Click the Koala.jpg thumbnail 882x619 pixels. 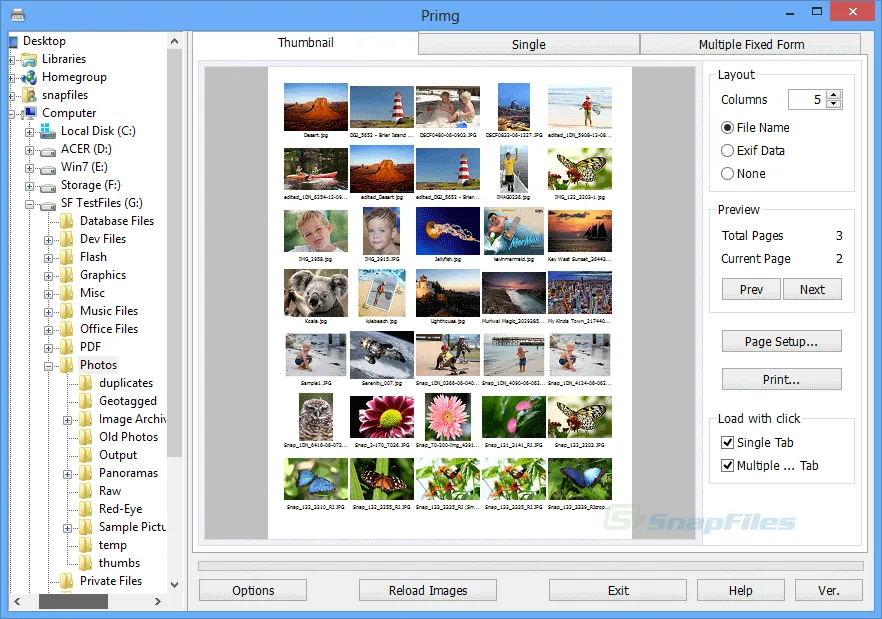click(x=316, y=293)
